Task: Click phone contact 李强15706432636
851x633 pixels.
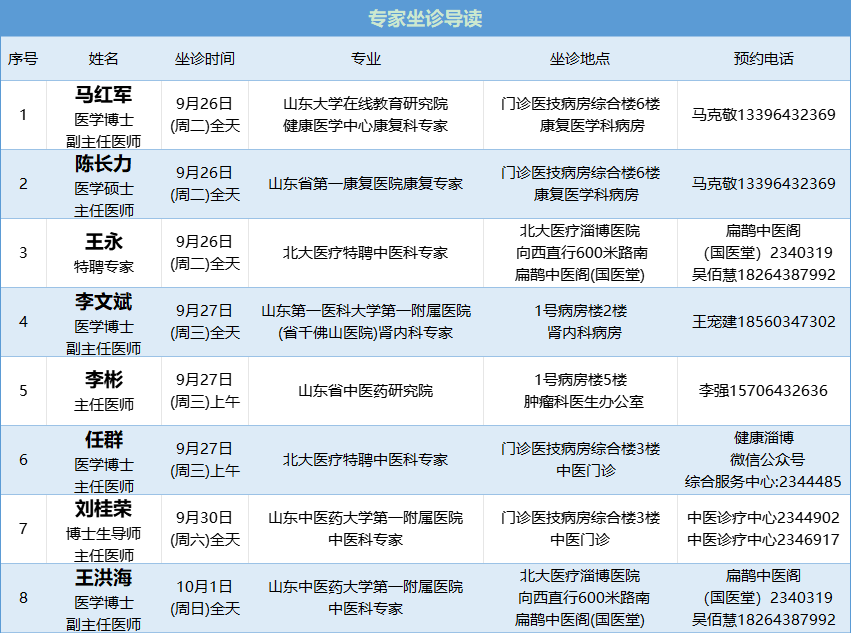Action: point(763,391)
